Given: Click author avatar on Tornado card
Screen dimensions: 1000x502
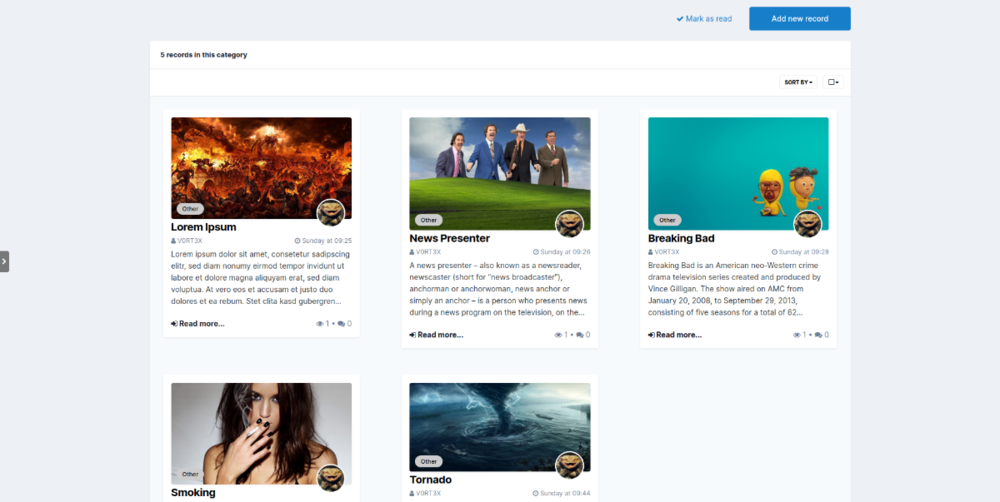Looking at the screenshot, I should tap(570, 466).
